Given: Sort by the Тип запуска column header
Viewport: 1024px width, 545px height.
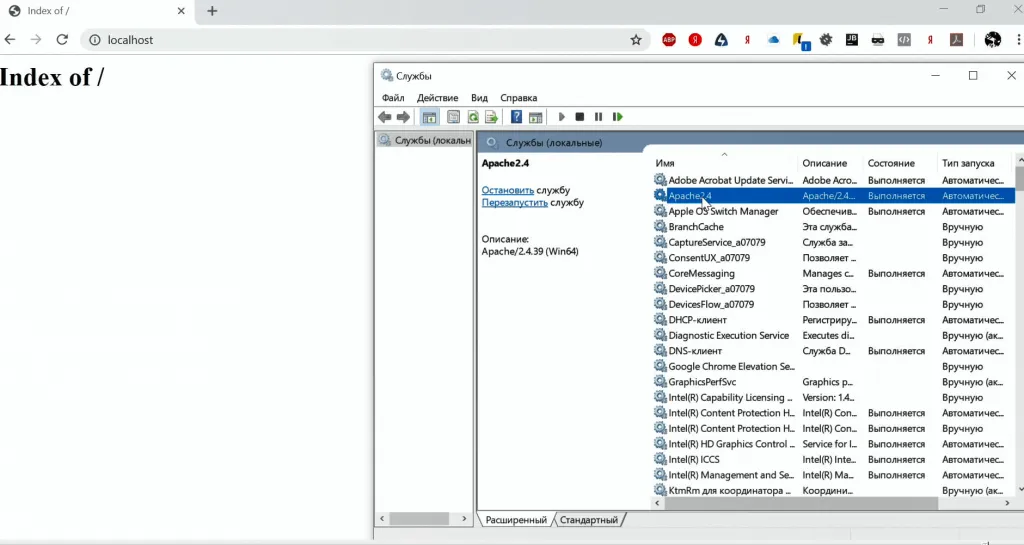Looking at the screenshot, I should pos(967,163).
